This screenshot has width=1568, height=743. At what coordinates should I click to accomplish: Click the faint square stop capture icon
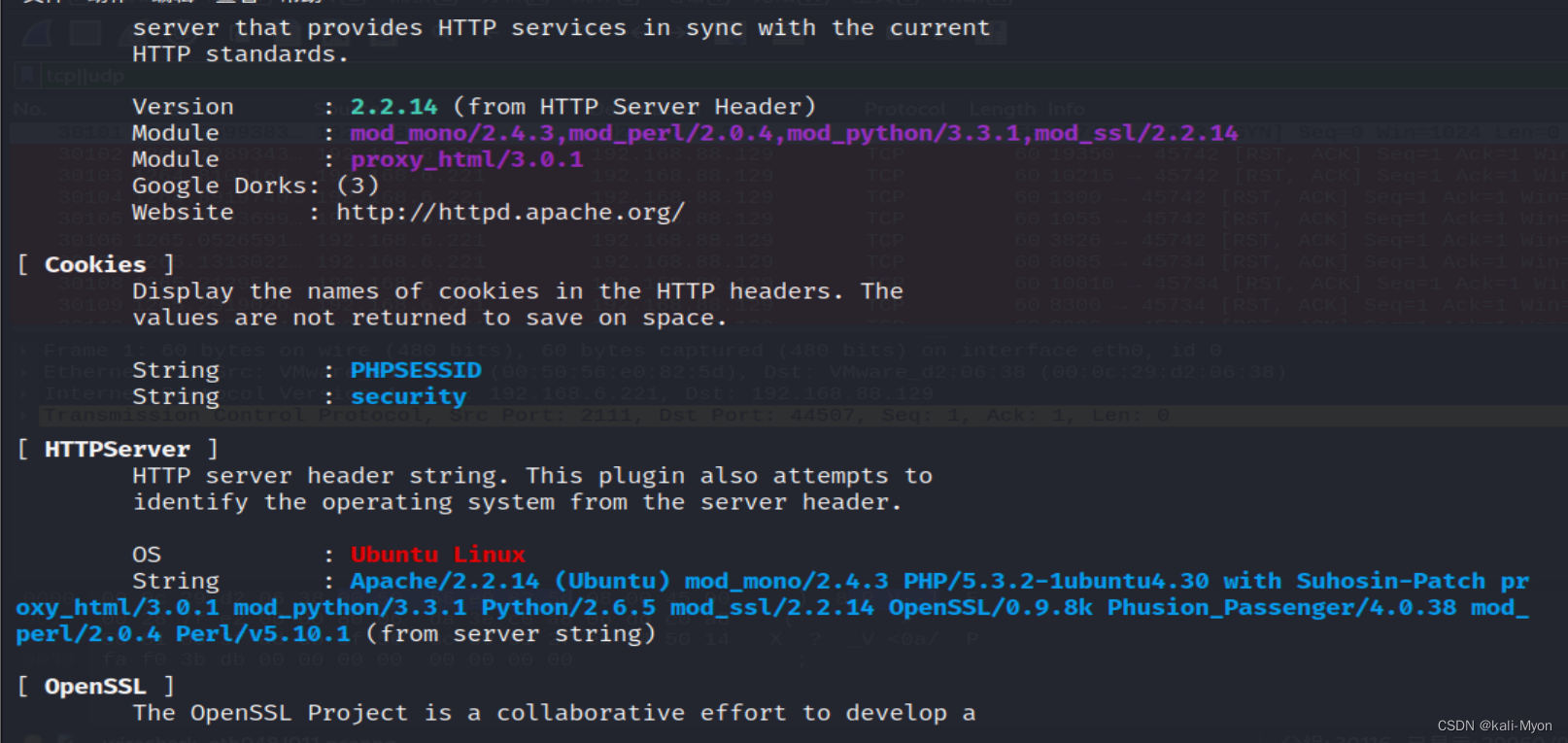click(x=85, y=33)
